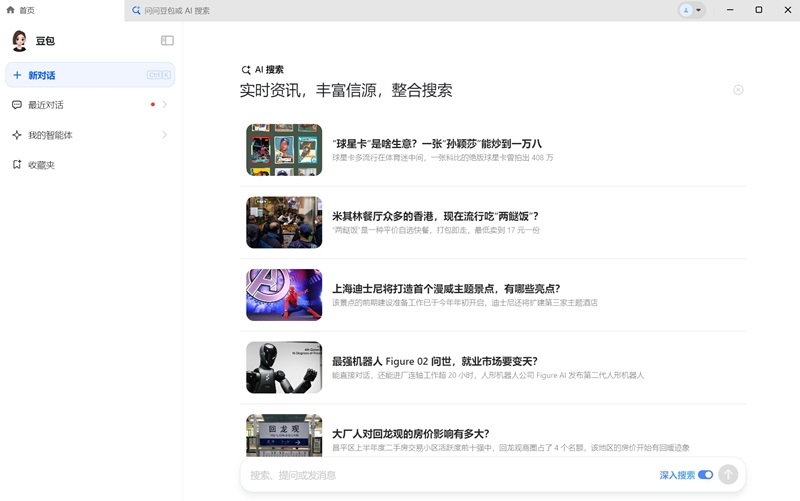
Task: Dismiss the AI search panel with circled X
Action: [738, 90]
